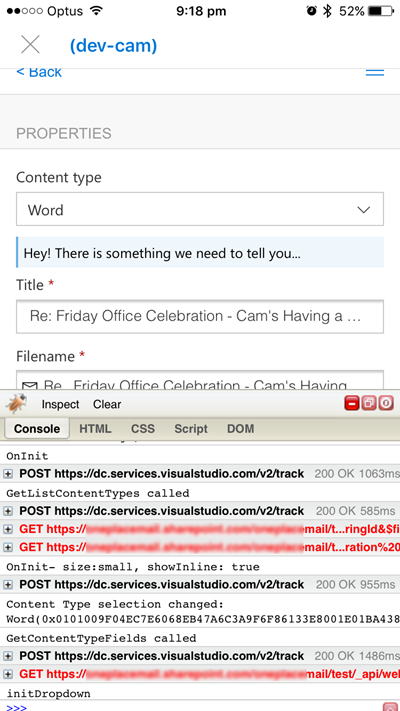Viewport: 400px width, 711px height.
Task: Switch to the DOM tab
Action: tap(240, 429)
